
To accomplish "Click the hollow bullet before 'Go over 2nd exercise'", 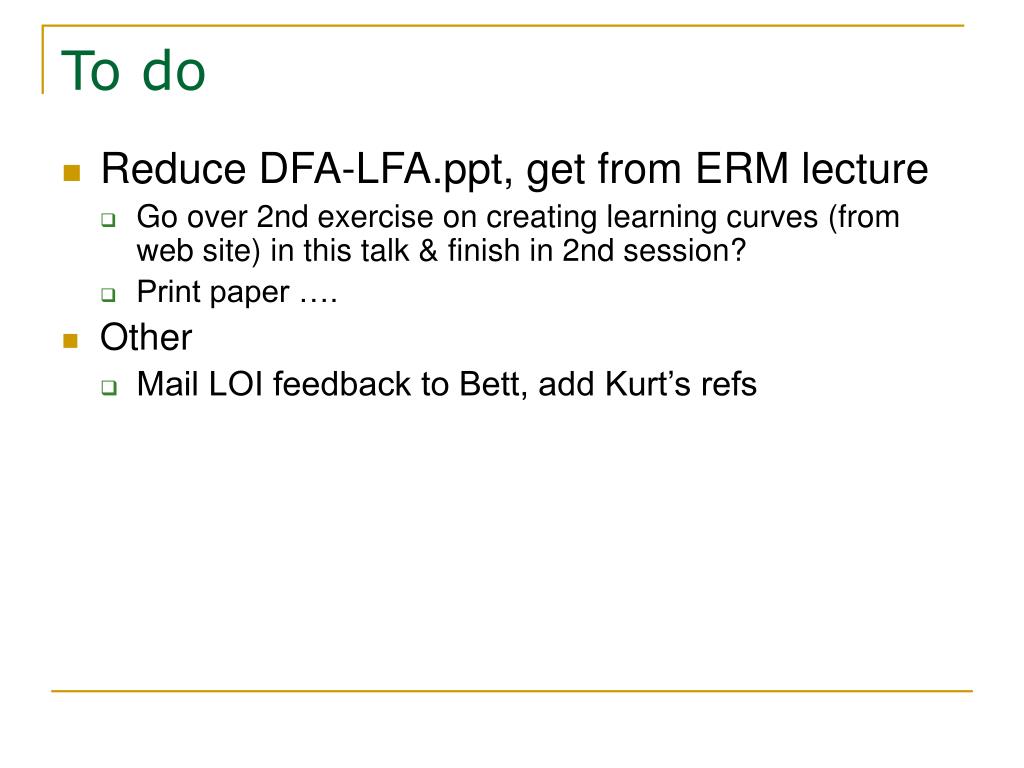I will coord(108,220).
